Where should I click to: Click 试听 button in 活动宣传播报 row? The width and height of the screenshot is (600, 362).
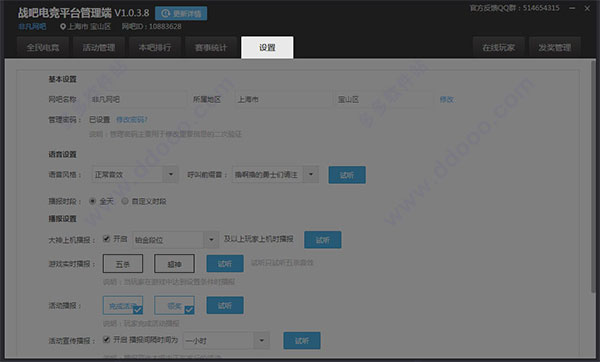click(x=302, y=341)
